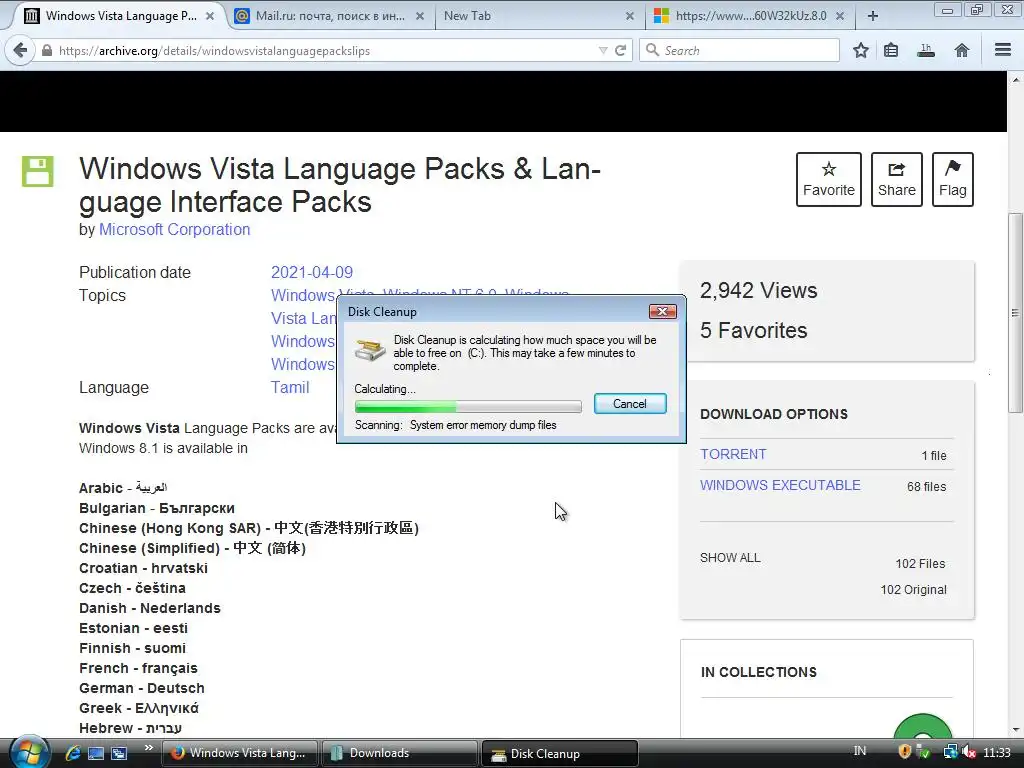The height and width of the screenshot is (768, 1024).
Task: Open Downloads taskbar button
Action: click(x=399, y=753)
